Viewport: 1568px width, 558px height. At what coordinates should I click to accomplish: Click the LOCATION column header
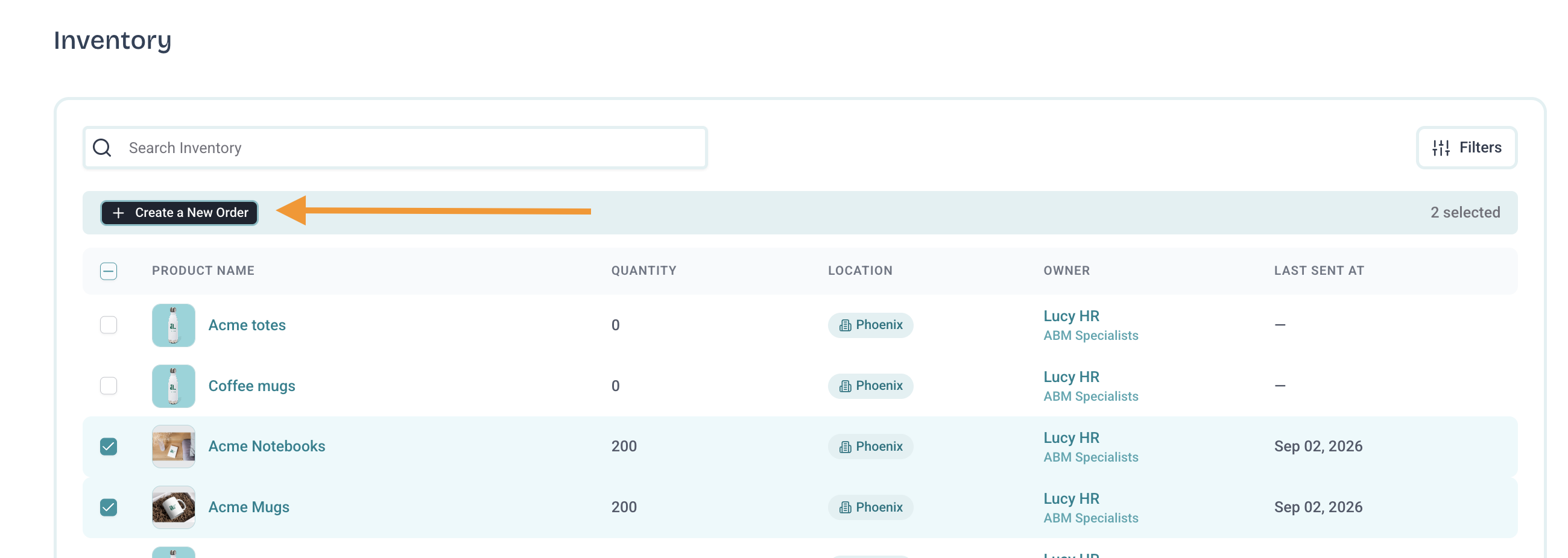(x=860, y=271)
